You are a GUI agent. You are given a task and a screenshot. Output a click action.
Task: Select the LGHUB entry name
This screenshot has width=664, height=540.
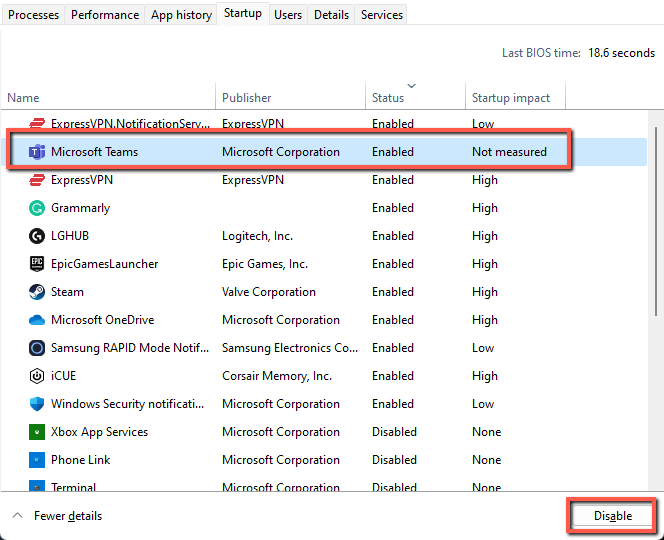pyautogui.click(x=70, y=235)
